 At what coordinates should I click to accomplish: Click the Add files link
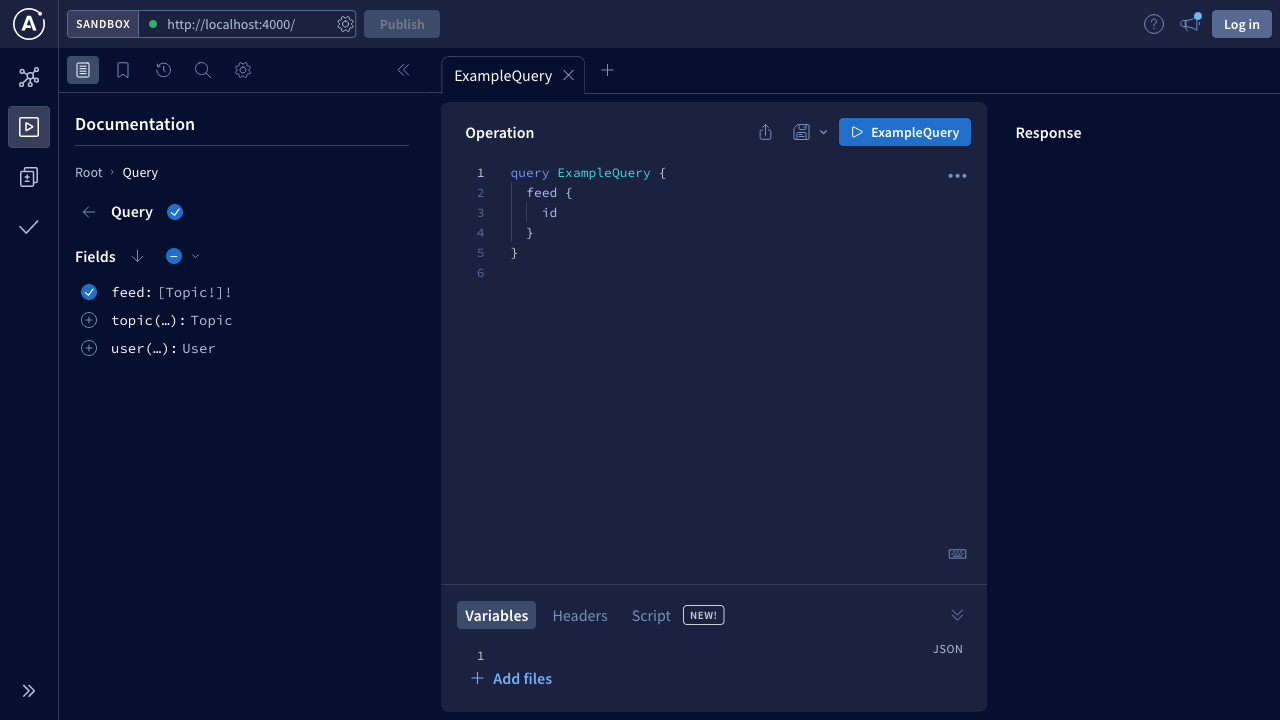511,678
